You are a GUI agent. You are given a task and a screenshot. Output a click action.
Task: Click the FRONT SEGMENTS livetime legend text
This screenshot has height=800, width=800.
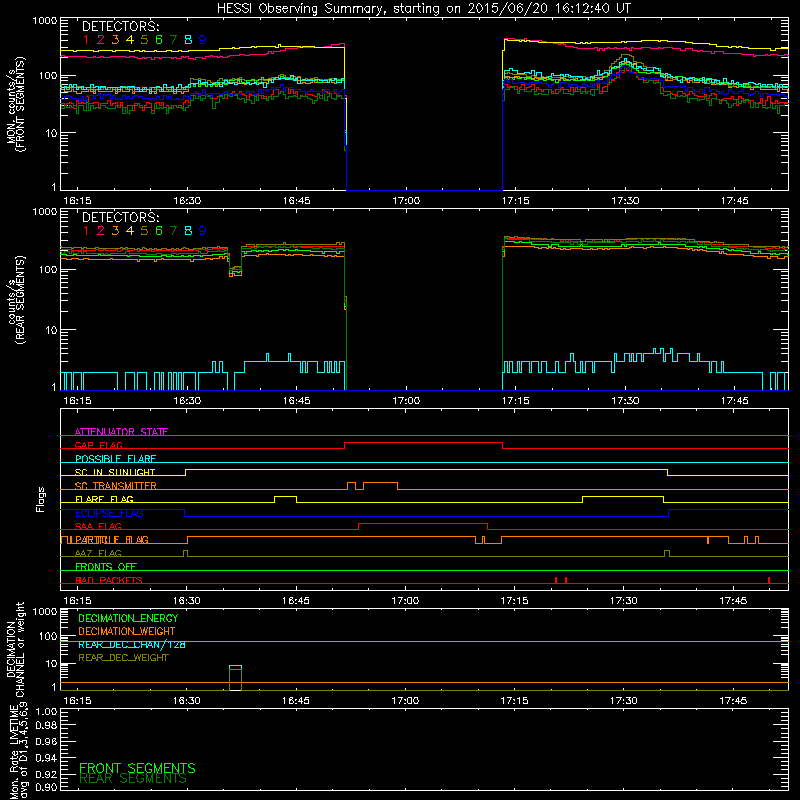pyautogui.click(x=137, y=768)
